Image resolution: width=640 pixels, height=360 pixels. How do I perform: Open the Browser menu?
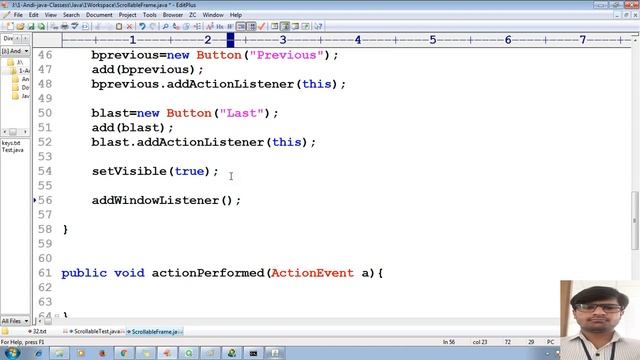coord(173,15)
